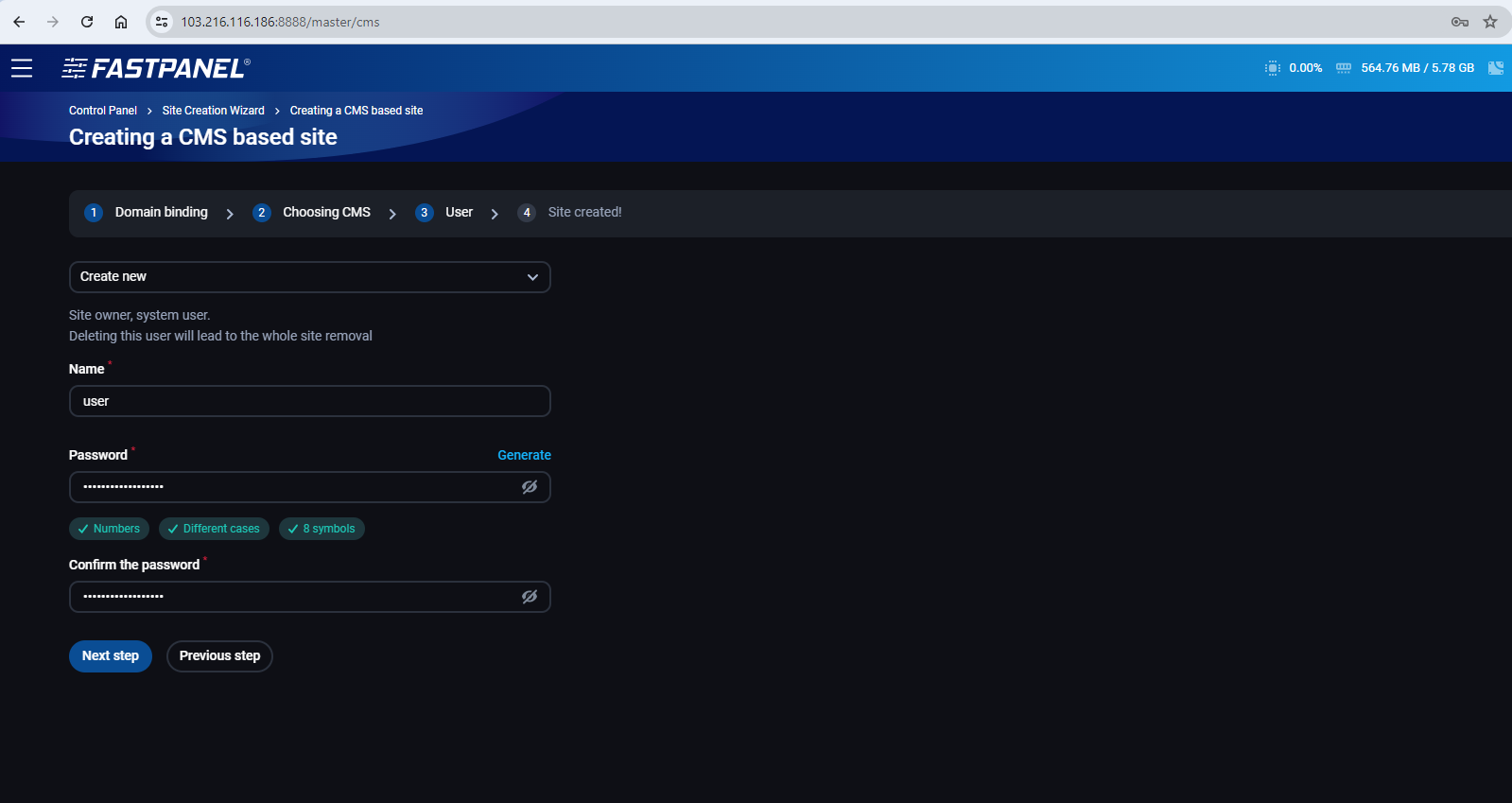
Task: Show the Confirm password characters
Action: [530, 597]
